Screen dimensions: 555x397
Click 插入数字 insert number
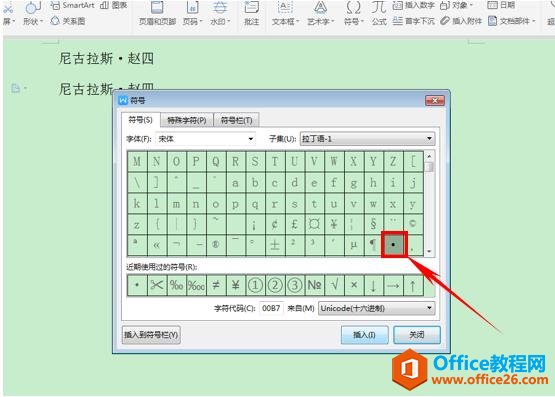(413, 5)
